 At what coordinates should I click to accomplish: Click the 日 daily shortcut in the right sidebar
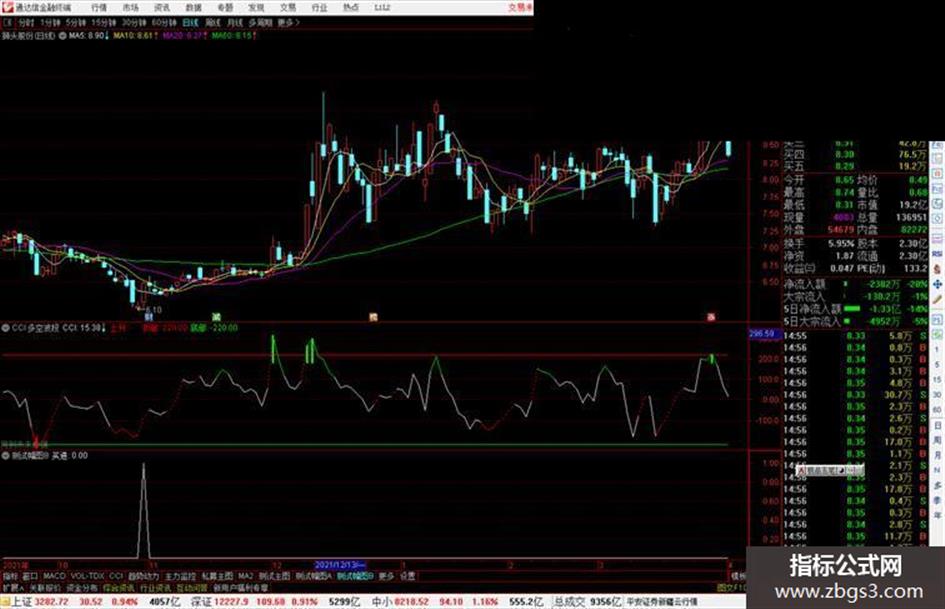click(937, 425)
